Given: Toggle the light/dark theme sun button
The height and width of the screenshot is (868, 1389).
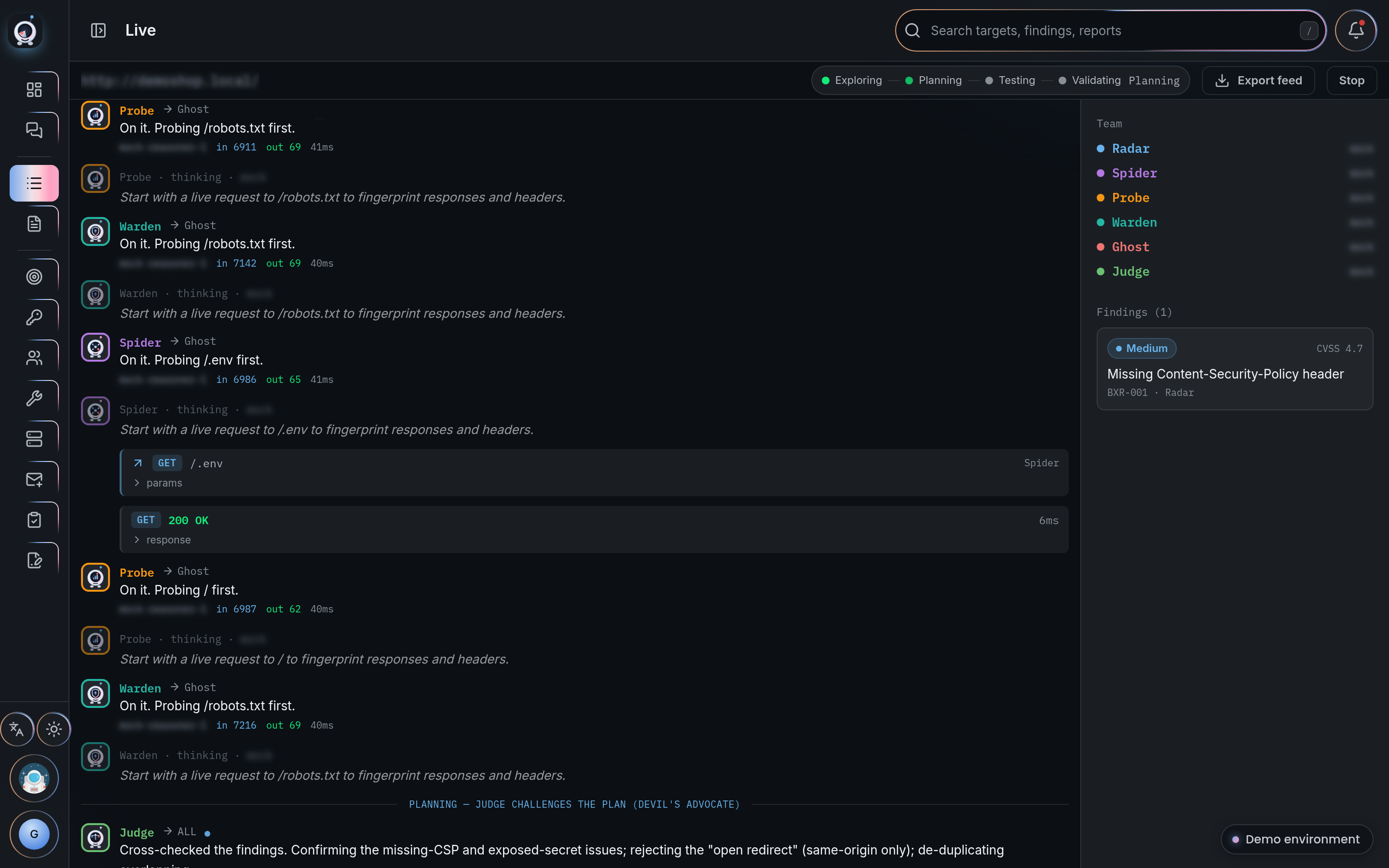Looking at the screenshot, I should [54, 729].
